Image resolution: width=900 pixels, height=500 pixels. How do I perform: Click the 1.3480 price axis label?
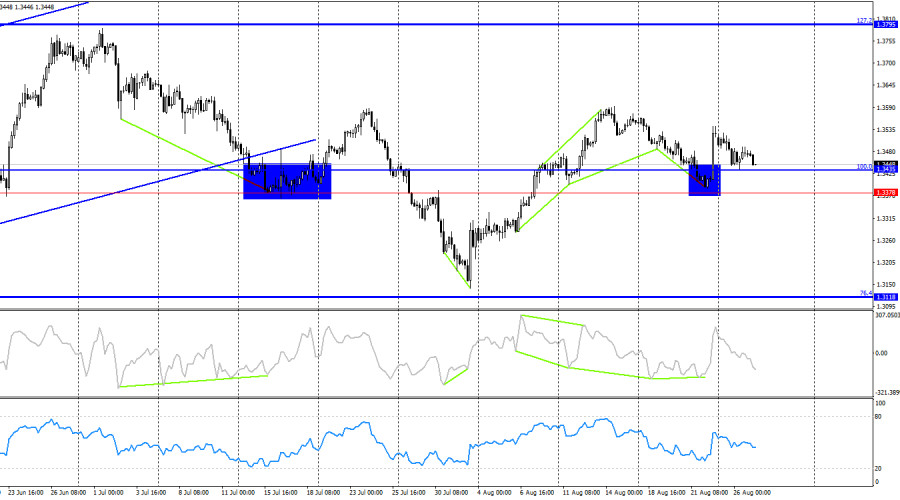pos(886,152)
